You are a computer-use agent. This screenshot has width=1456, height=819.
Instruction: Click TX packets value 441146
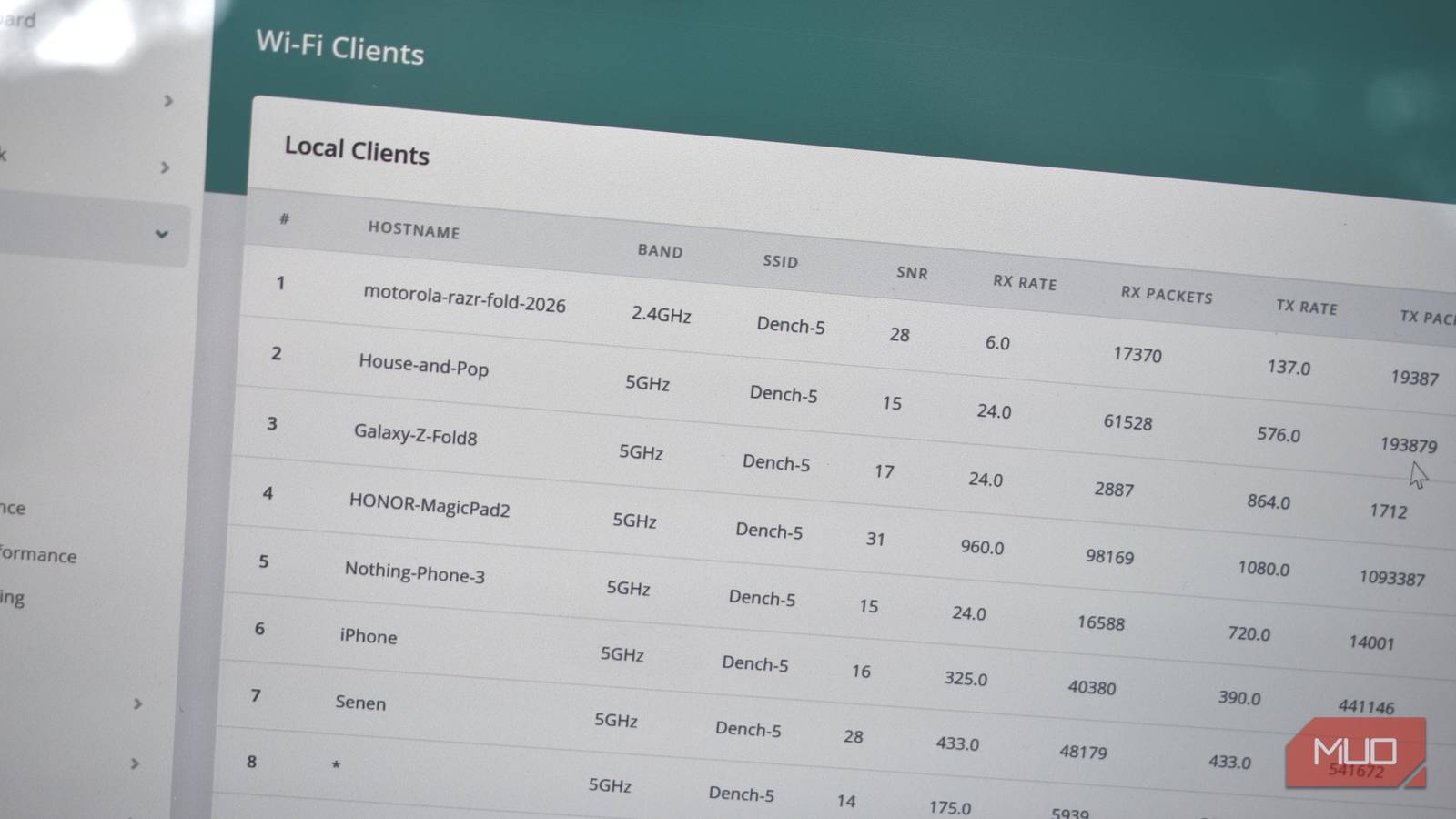1366,706
